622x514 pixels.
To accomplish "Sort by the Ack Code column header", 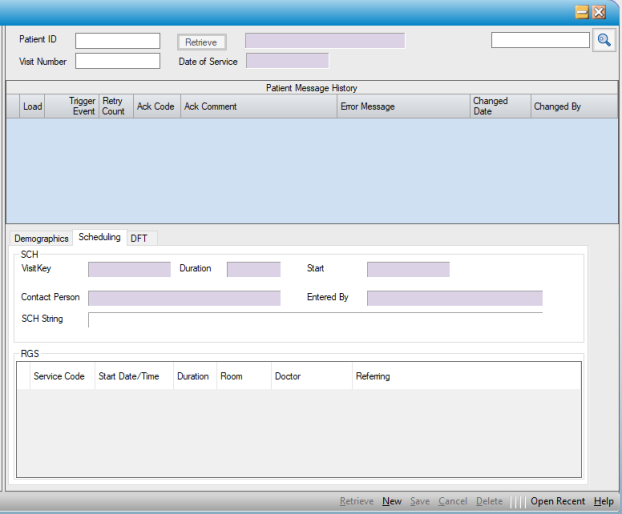I will coord(156,107).
